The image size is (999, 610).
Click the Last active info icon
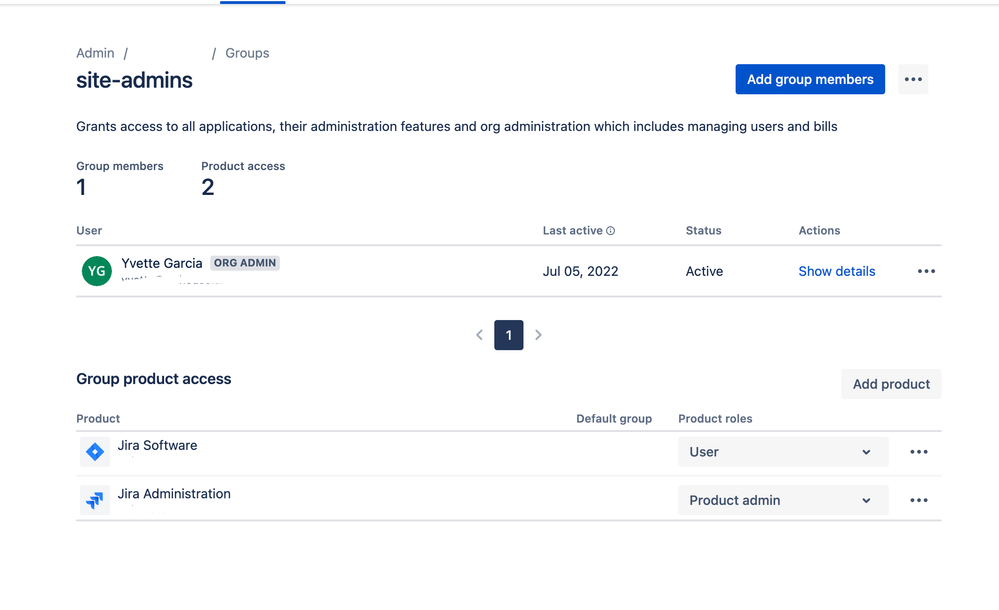pyautogui.click(x=610, y=231)
